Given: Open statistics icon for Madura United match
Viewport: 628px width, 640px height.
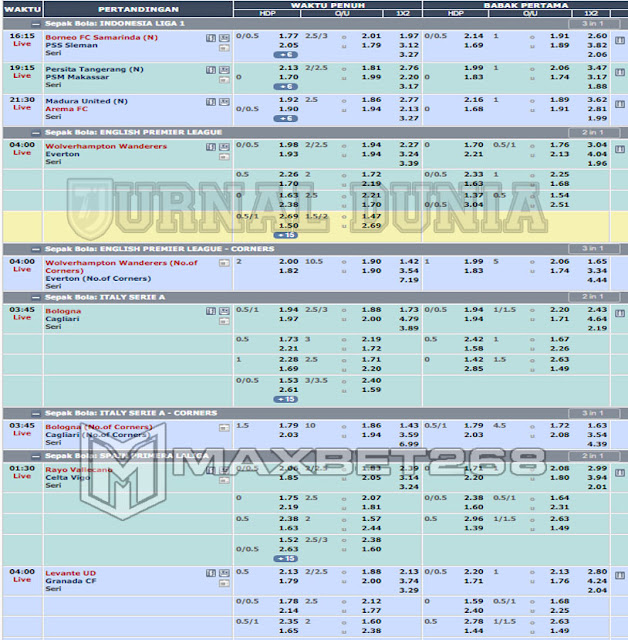Looking at the screenshot, I should pos(211,102).
